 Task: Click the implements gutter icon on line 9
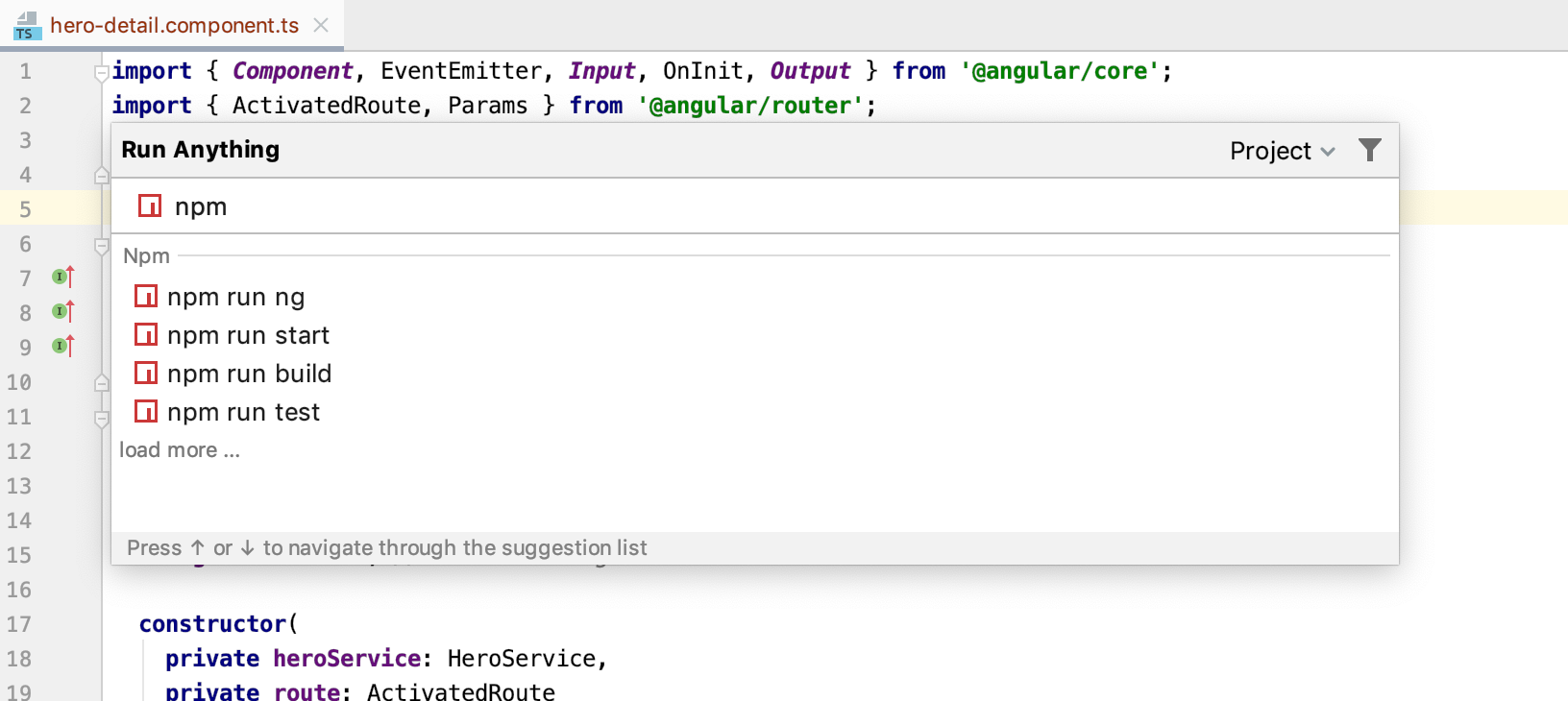click(x=62, y=347)
